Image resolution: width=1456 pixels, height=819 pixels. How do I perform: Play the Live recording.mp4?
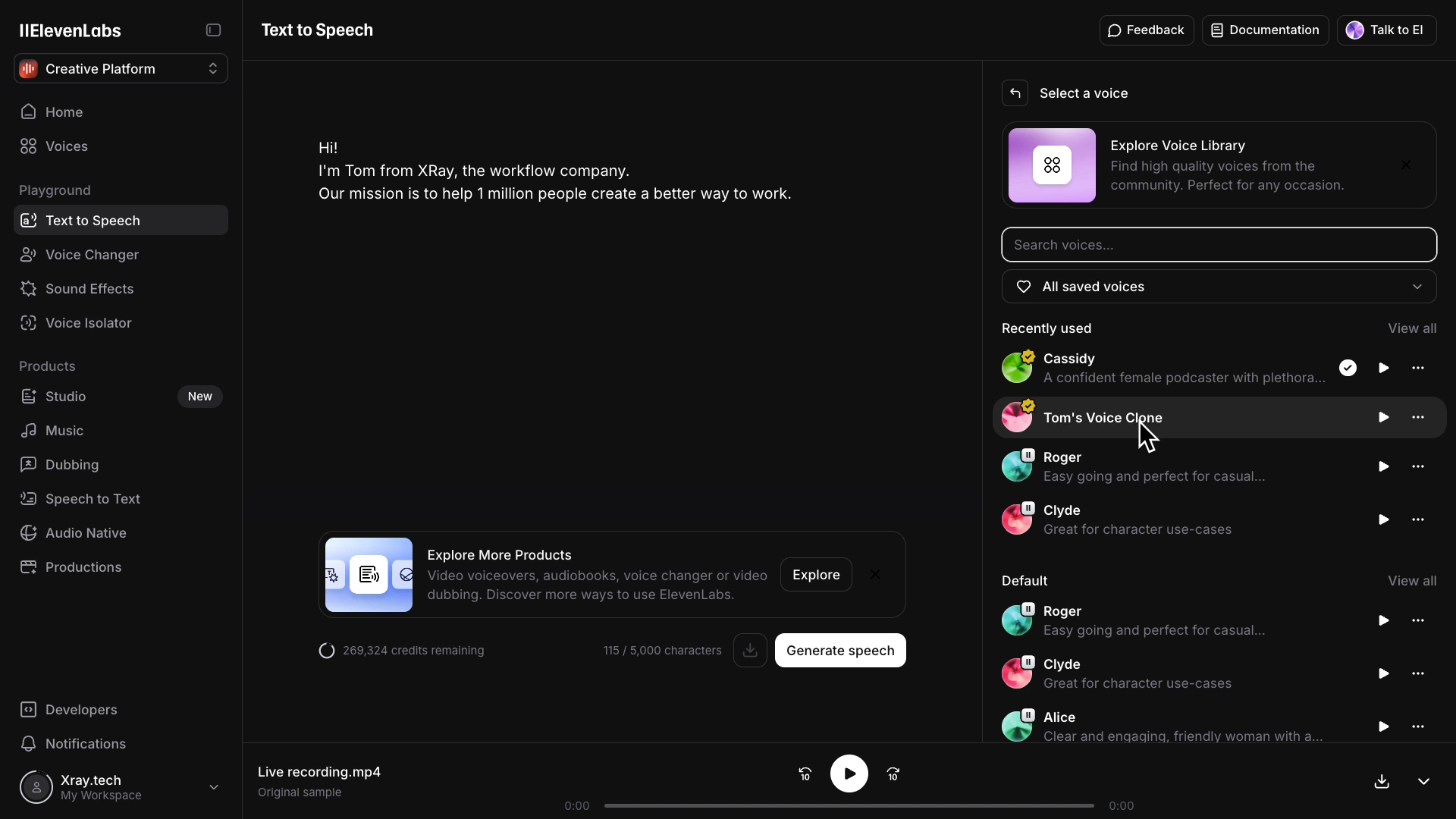(849, 773)
